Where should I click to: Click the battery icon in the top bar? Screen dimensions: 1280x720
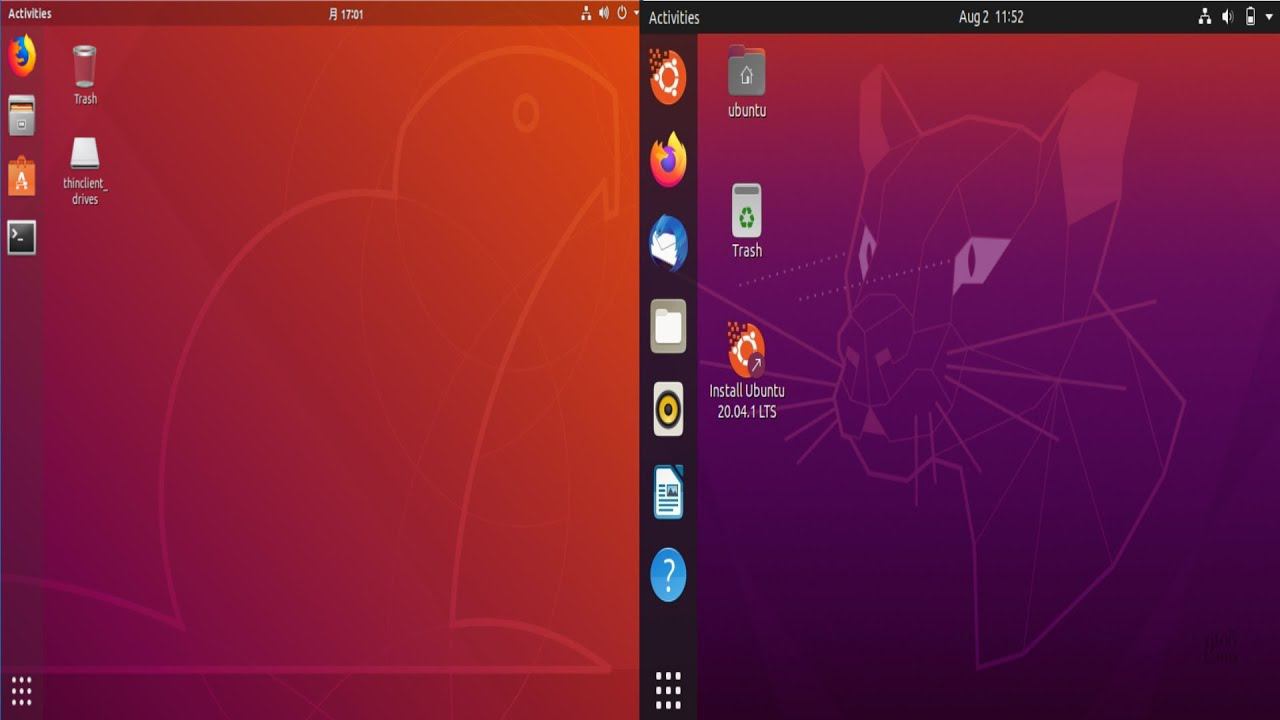click(1250, 17)
